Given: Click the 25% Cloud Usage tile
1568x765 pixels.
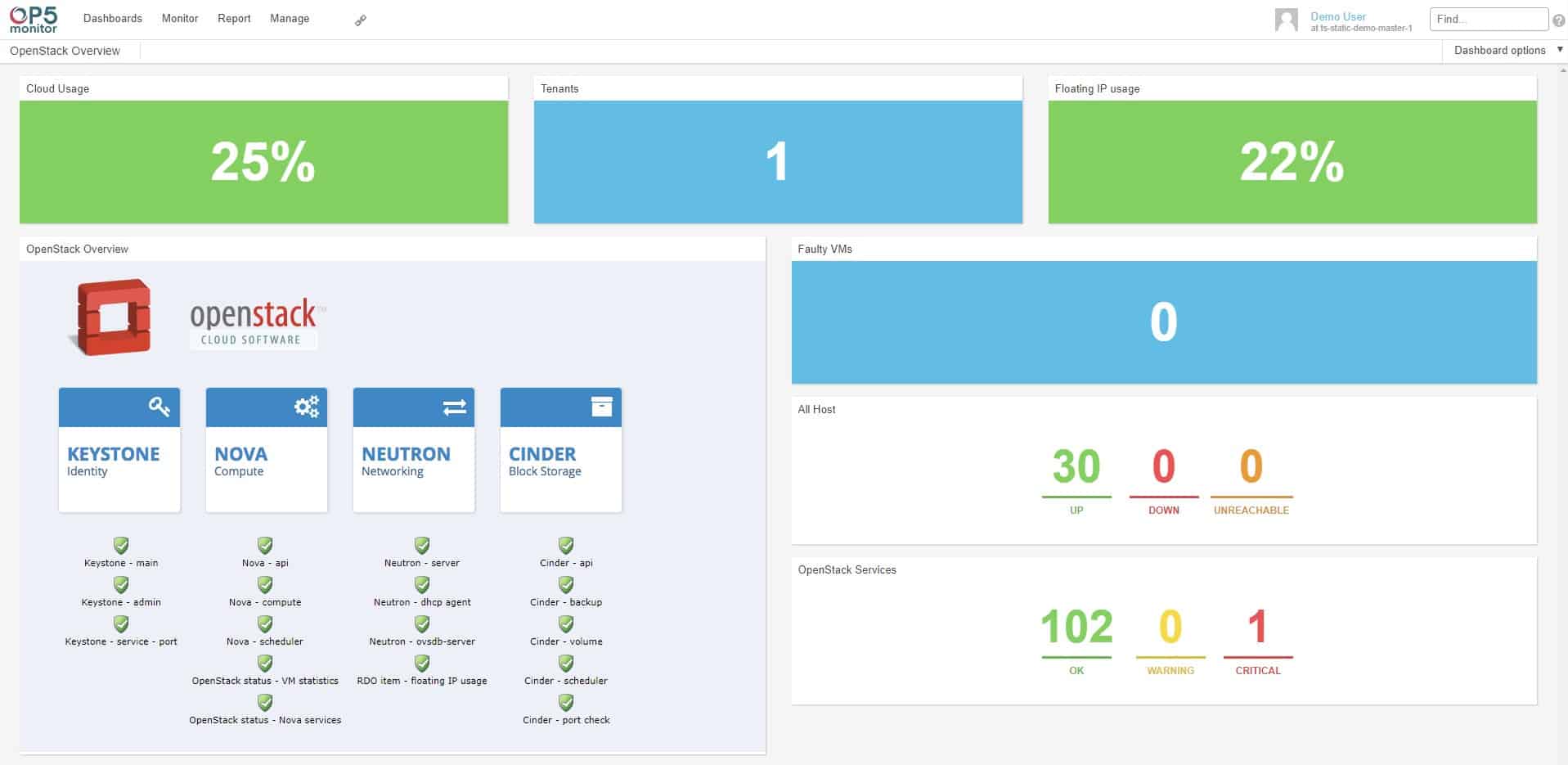Looking at the screenshot, I should 263,162.
